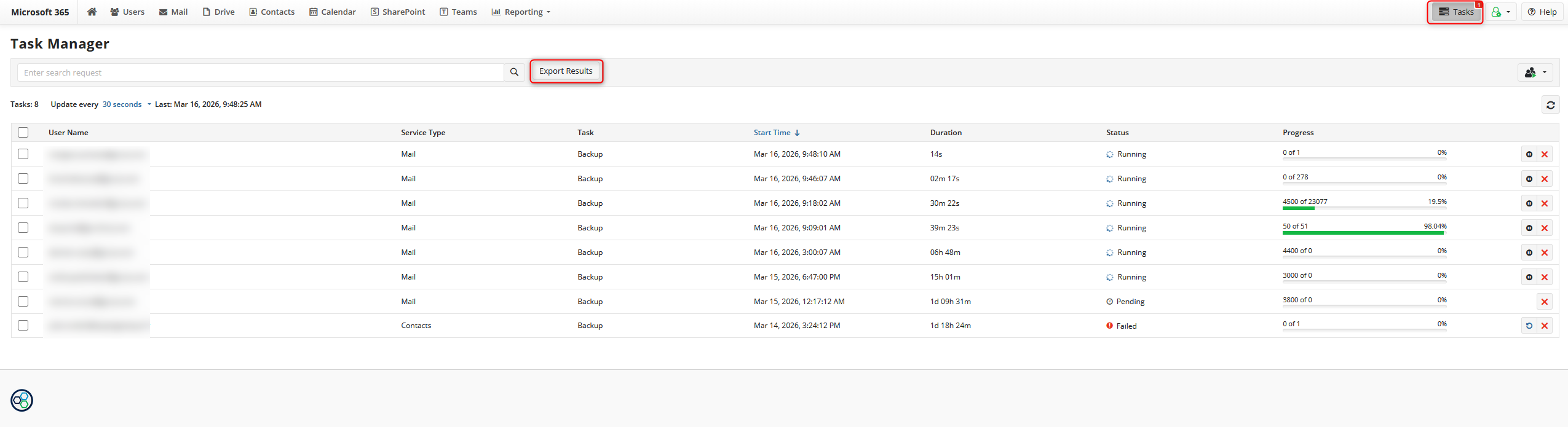Open the Teams menu item
This screenshot has width=1568, height=427.
click(458, 12)
